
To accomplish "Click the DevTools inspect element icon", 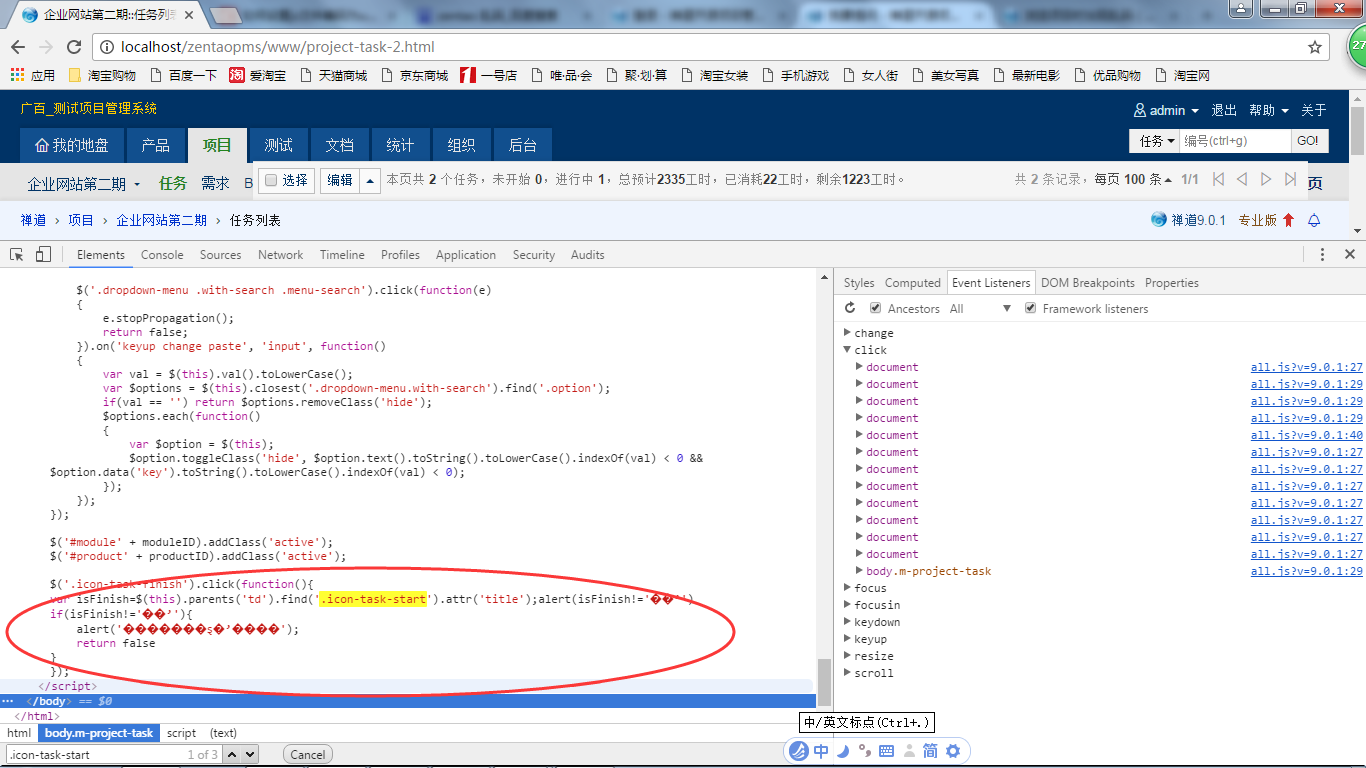I will click(x=17, y=255).
